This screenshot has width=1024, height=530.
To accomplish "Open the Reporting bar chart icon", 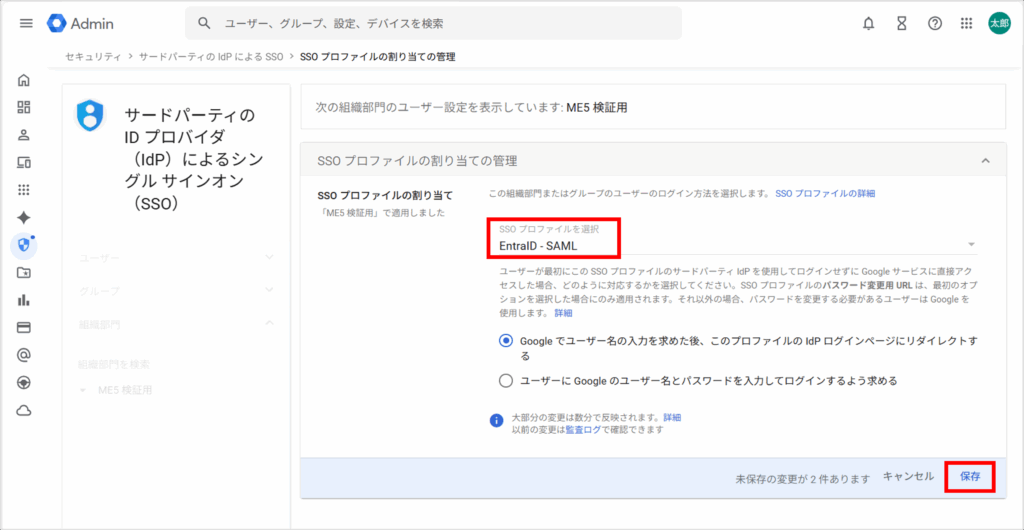I will (24, 299).
